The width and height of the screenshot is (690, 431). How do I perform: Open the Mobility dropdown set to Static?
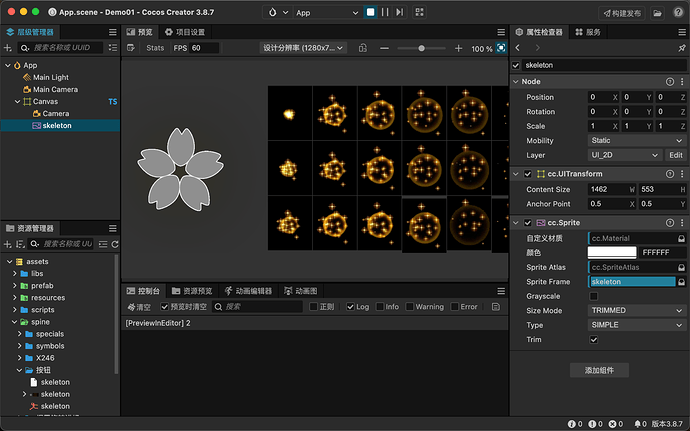[x=636, y=141]
